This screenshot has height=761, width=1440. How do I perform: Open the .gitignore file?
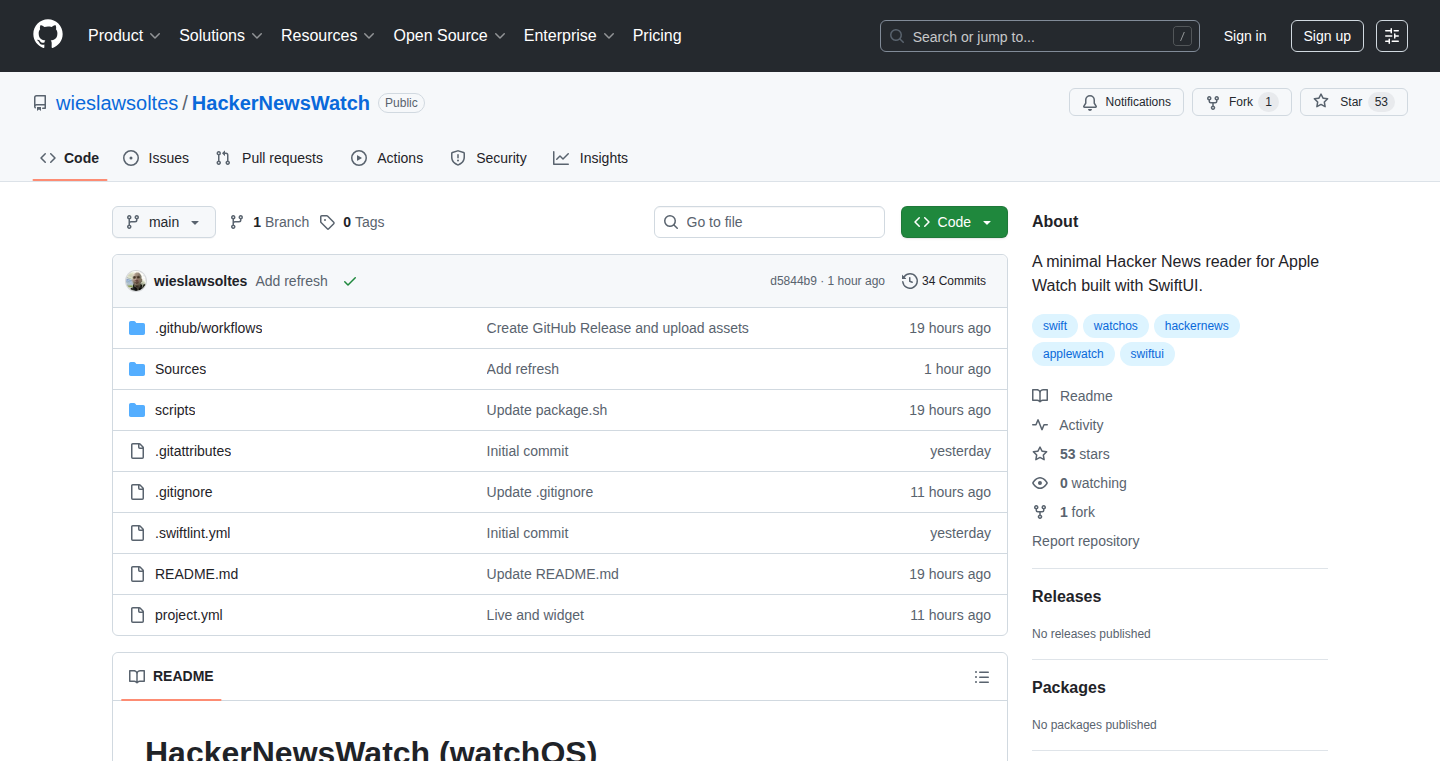183,492
